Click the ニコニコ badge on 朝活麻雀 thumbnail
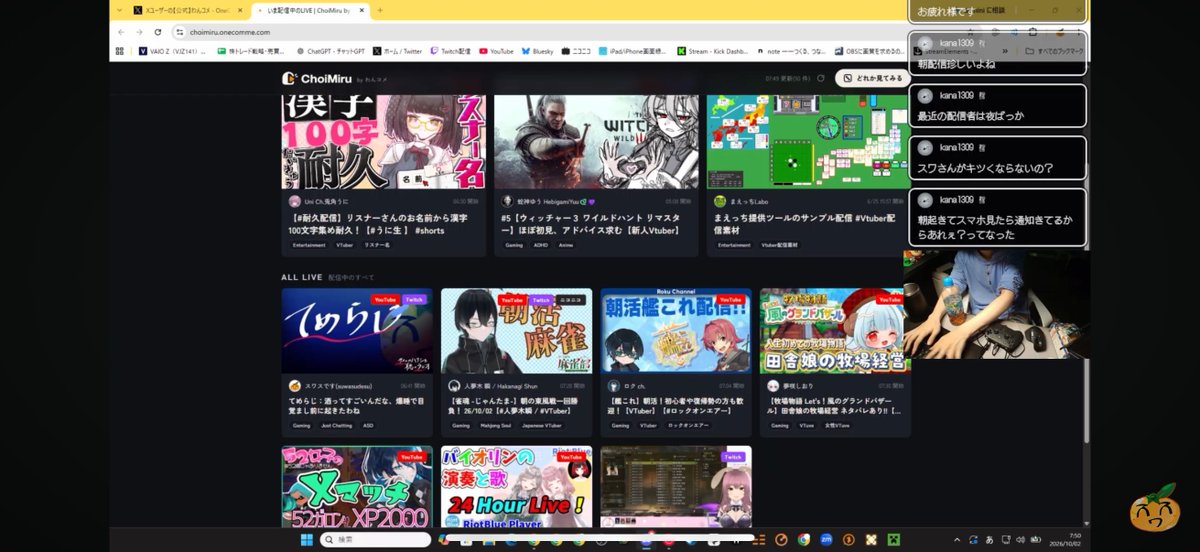 [572, 299]
